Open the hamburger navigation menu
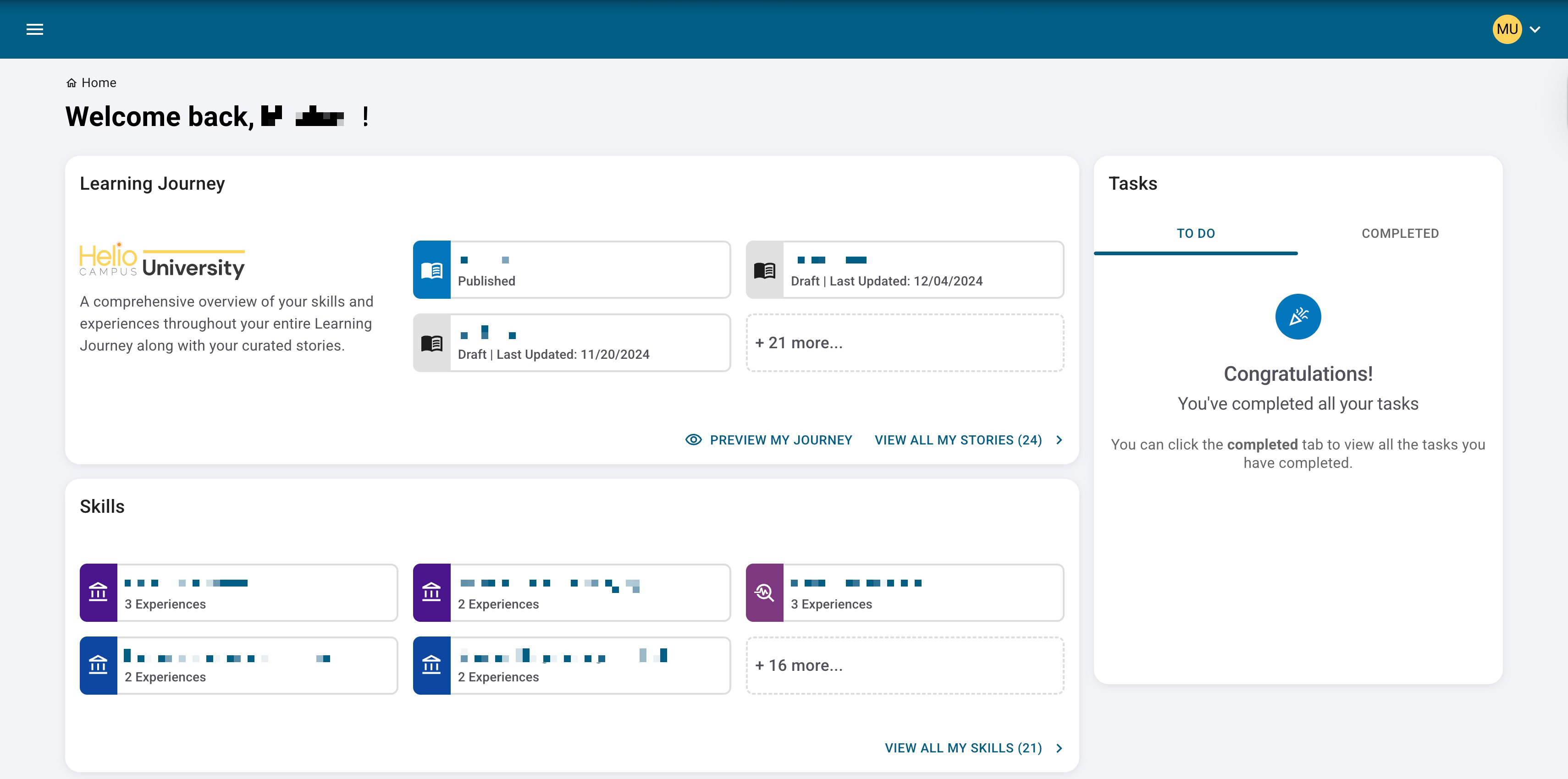The image size is (1568, 779). (x=35, y=29)
